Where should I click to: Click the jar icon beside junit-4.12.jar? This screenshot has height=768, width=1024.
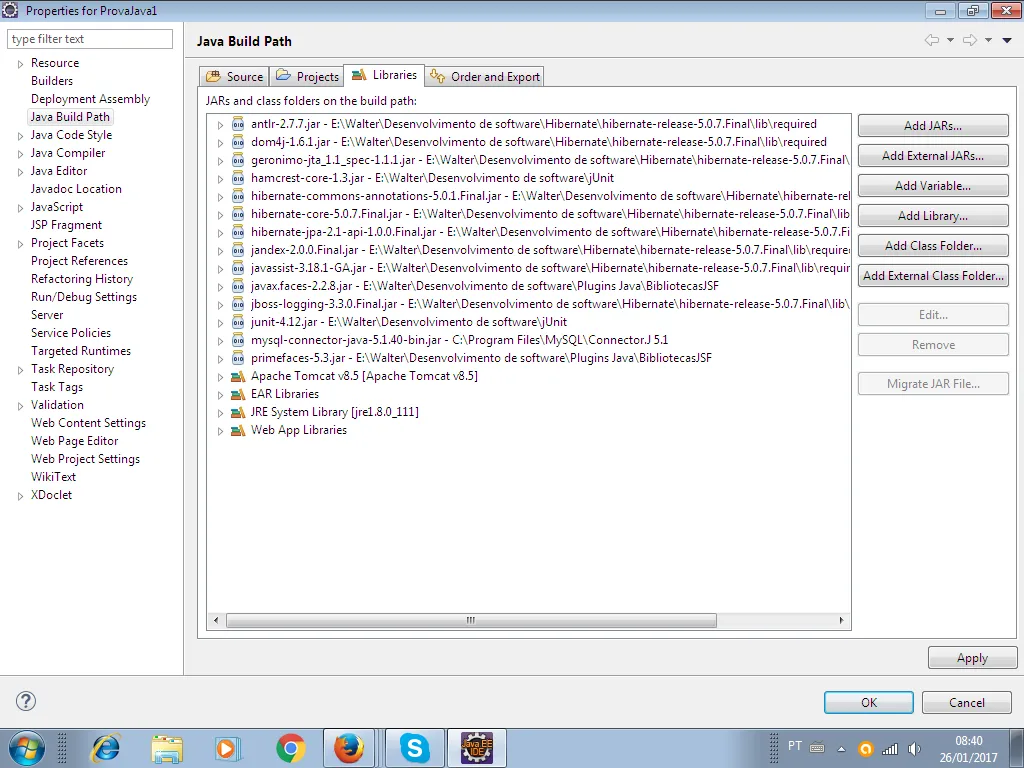click(x=238, y=322)
